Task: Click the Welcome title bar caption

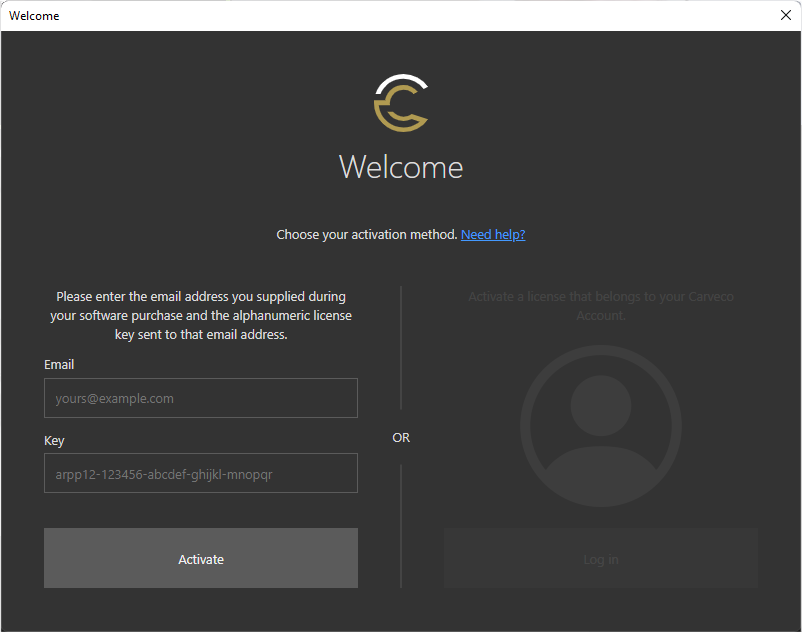Action: [34, 16]
